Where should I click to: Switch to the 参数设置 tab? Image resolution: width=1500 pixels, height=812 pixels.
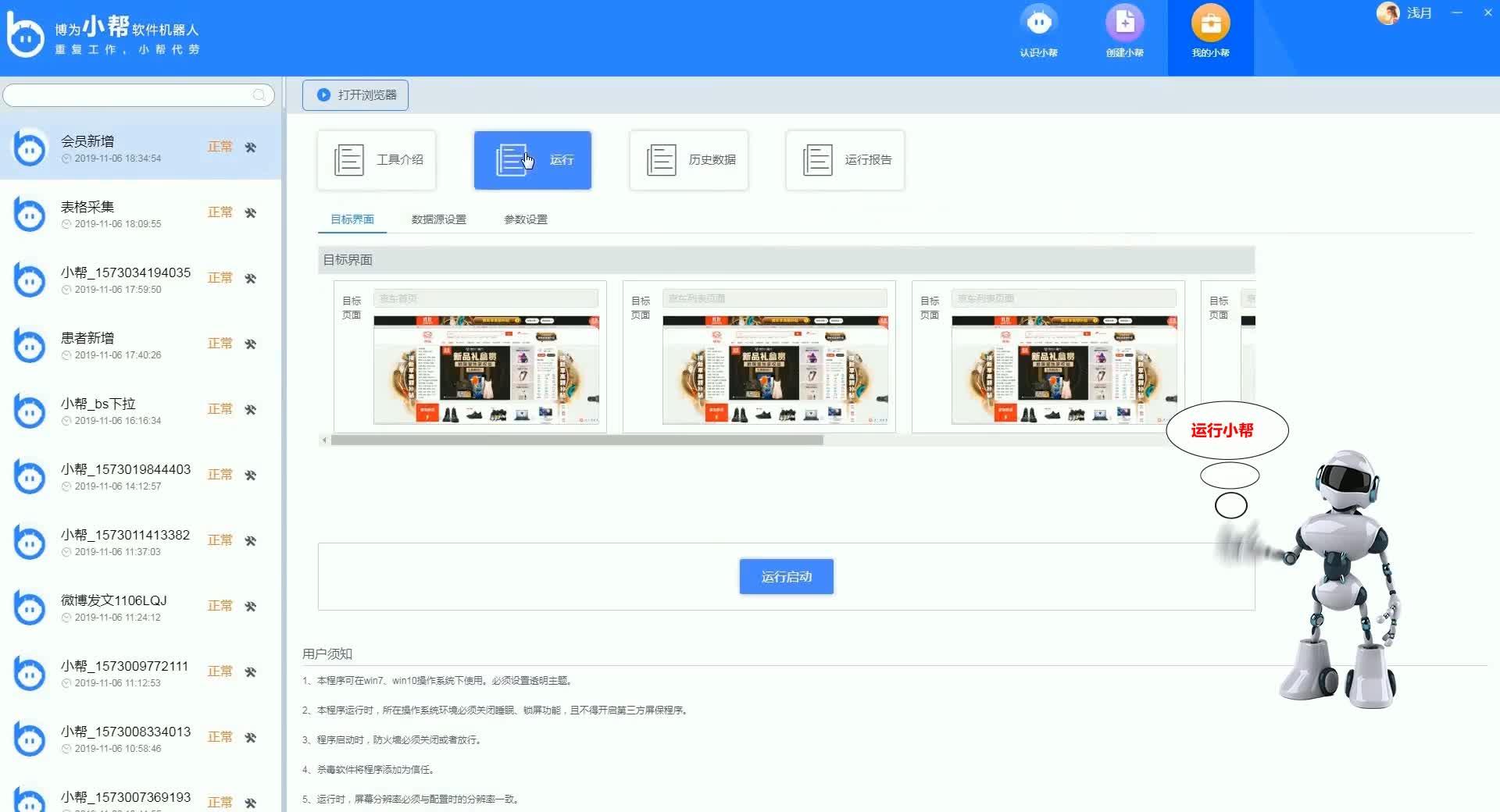tap(526, 219)
